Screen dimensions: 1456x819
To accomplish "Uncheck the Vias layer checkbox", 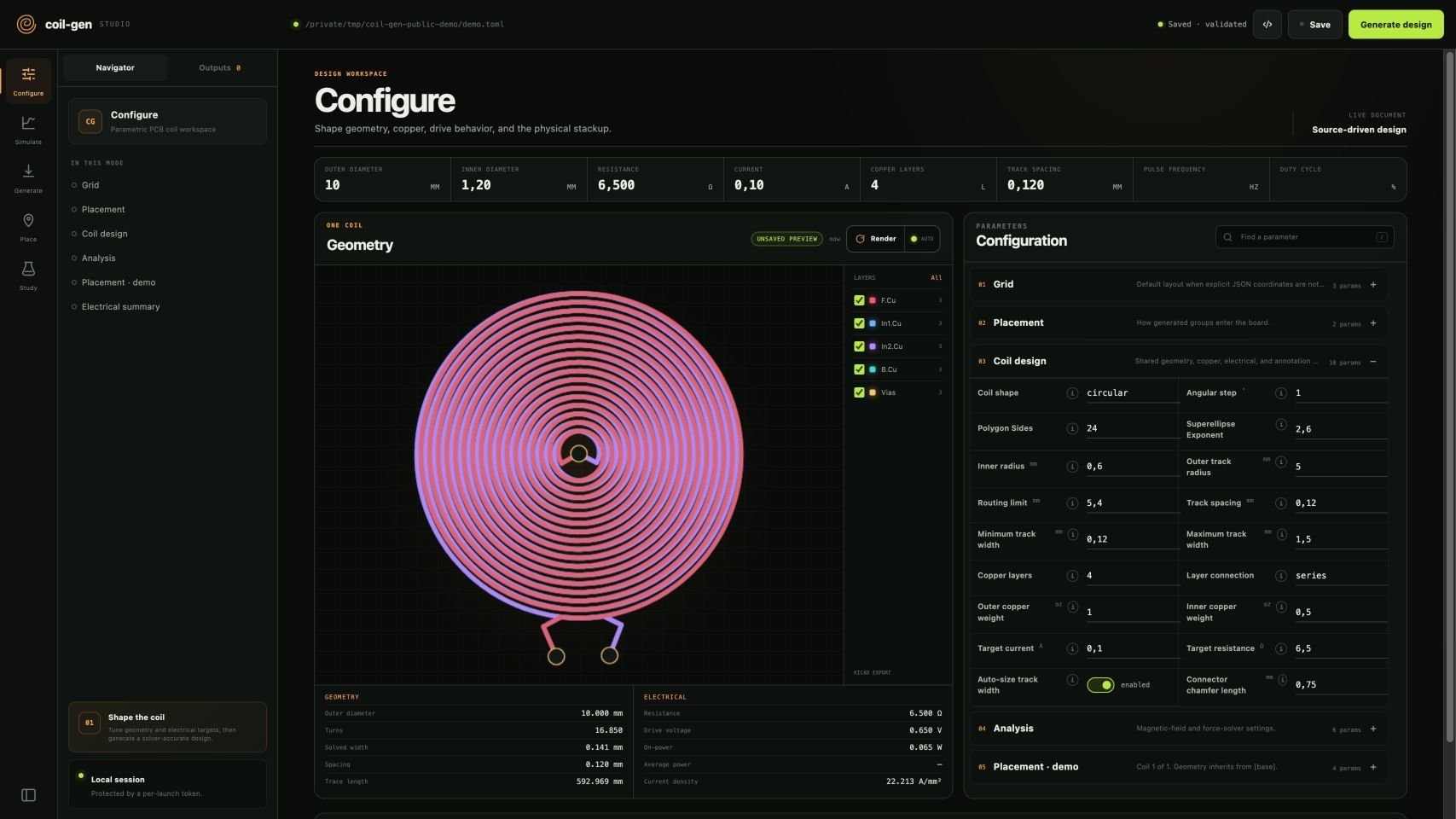I will pos(859,392).
